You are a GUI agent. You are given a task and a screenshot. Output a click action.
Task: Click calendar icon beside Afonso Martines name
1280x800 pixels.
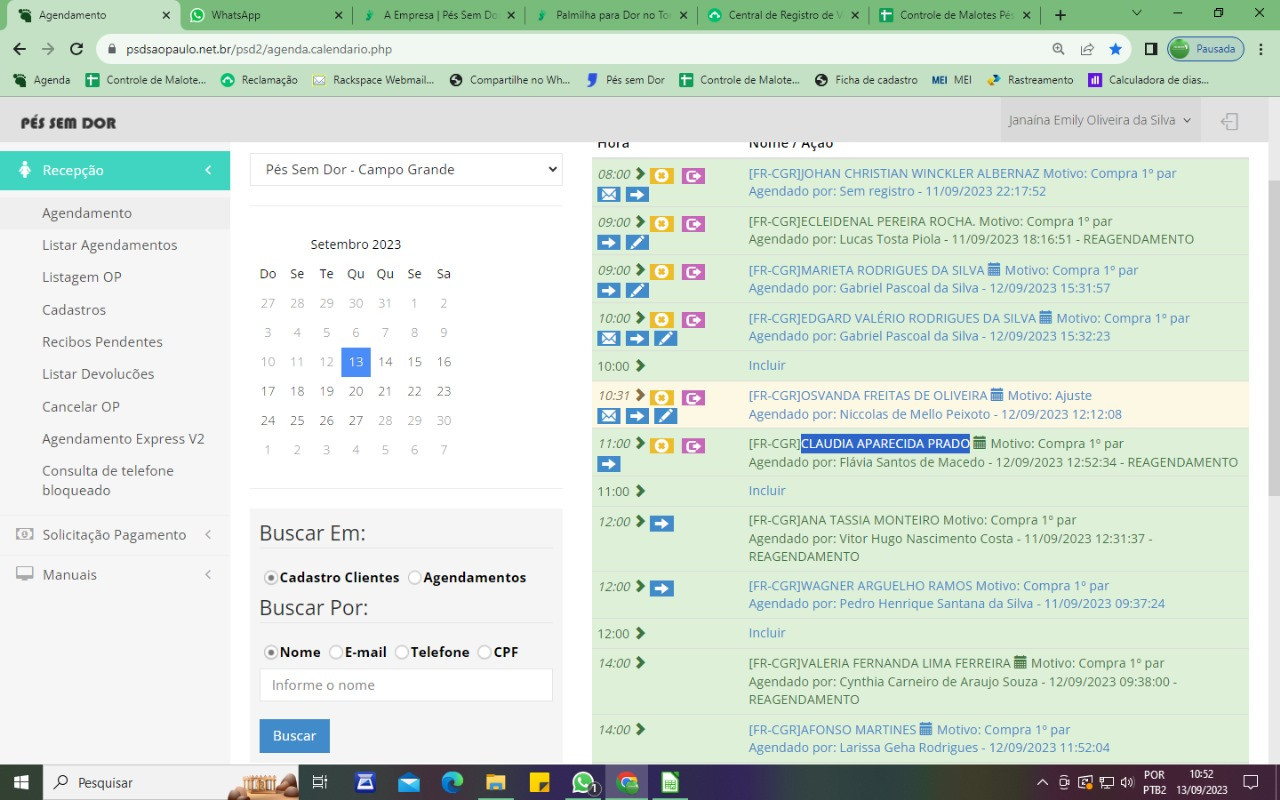[x=926, y=729]
